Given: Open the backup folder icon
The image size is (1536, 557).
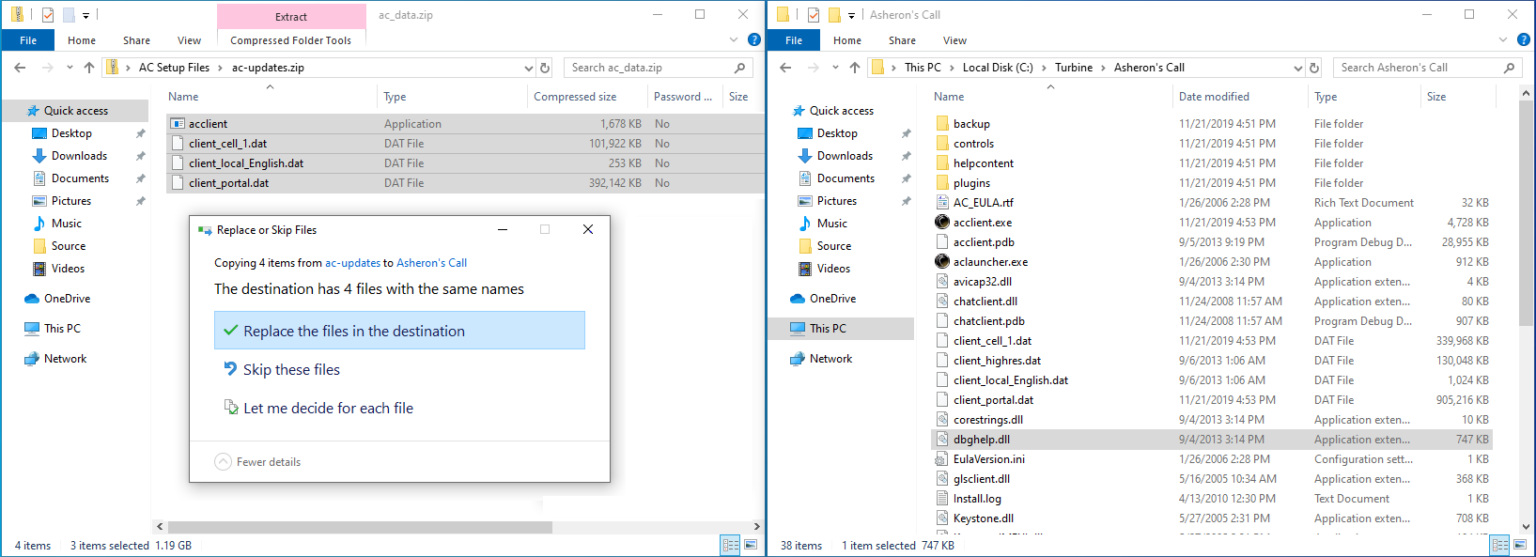Looking at the screenshot, I should (941, 124).
